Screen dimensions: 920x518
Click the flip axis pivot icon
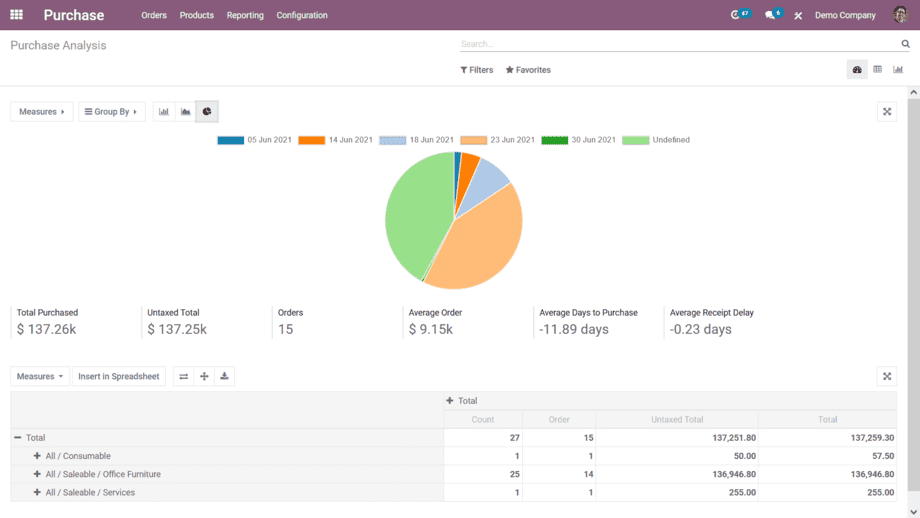(184, 377)
